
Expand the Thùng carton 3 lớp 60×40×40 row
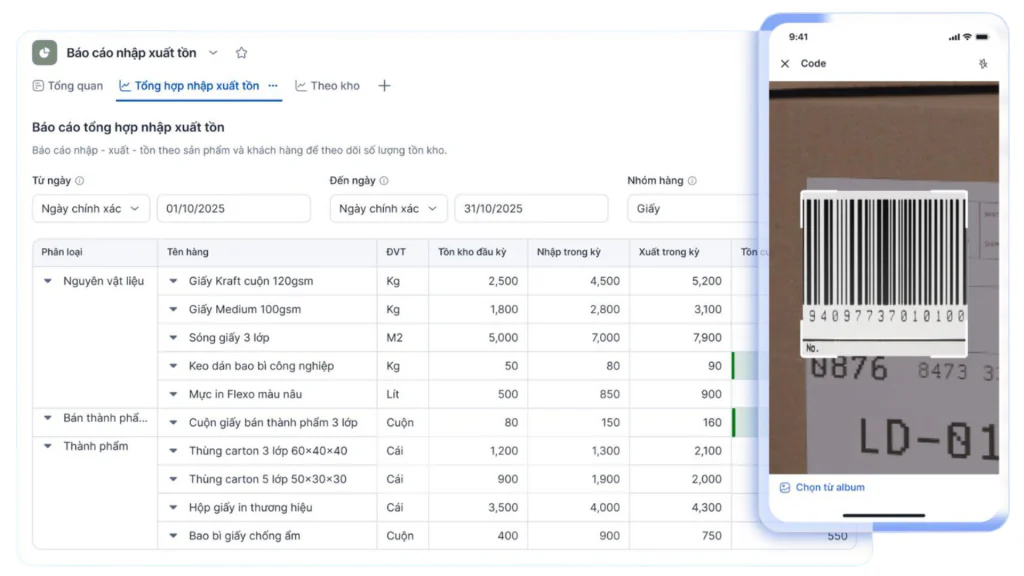[x=173, y=451]
